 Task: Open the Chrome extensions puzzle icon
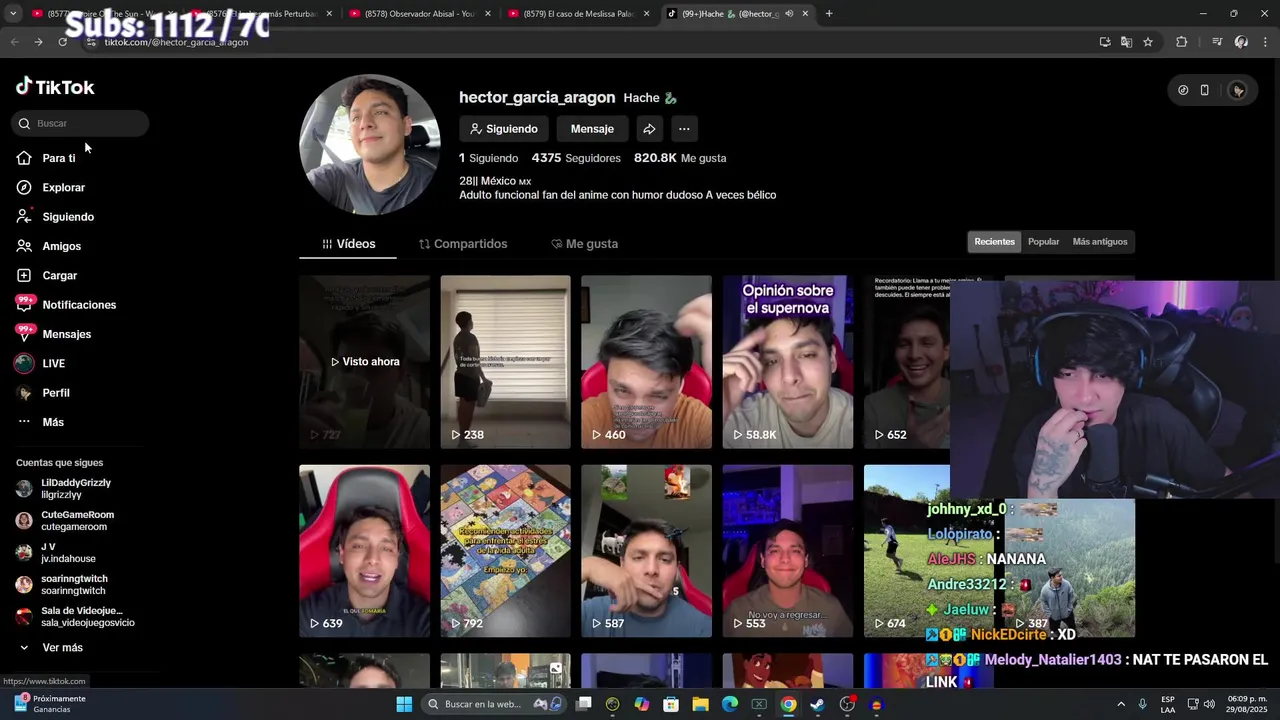coord(1182,42)
